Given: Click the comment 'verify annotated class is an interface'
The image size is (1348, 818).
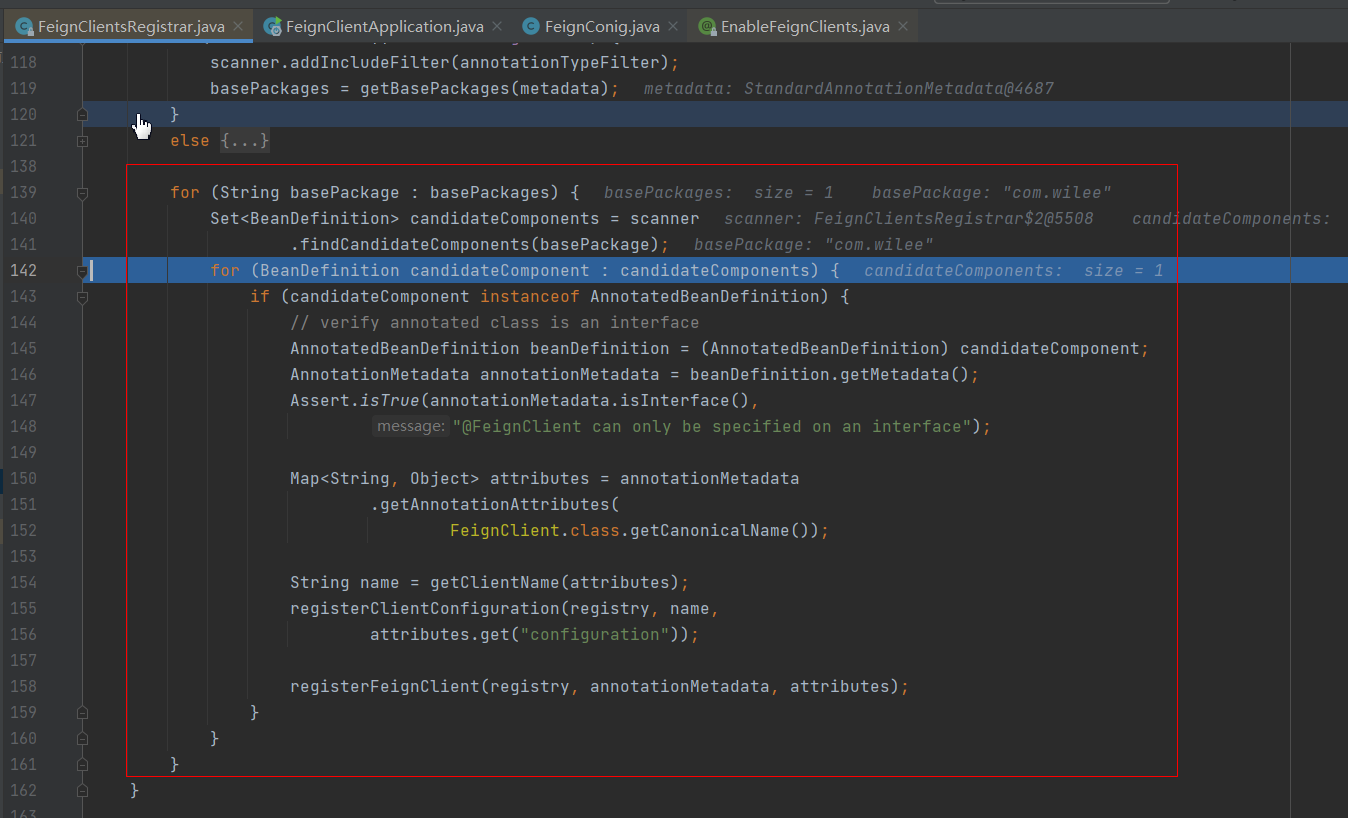Looking at the screenshot, I should click(495, 322).
